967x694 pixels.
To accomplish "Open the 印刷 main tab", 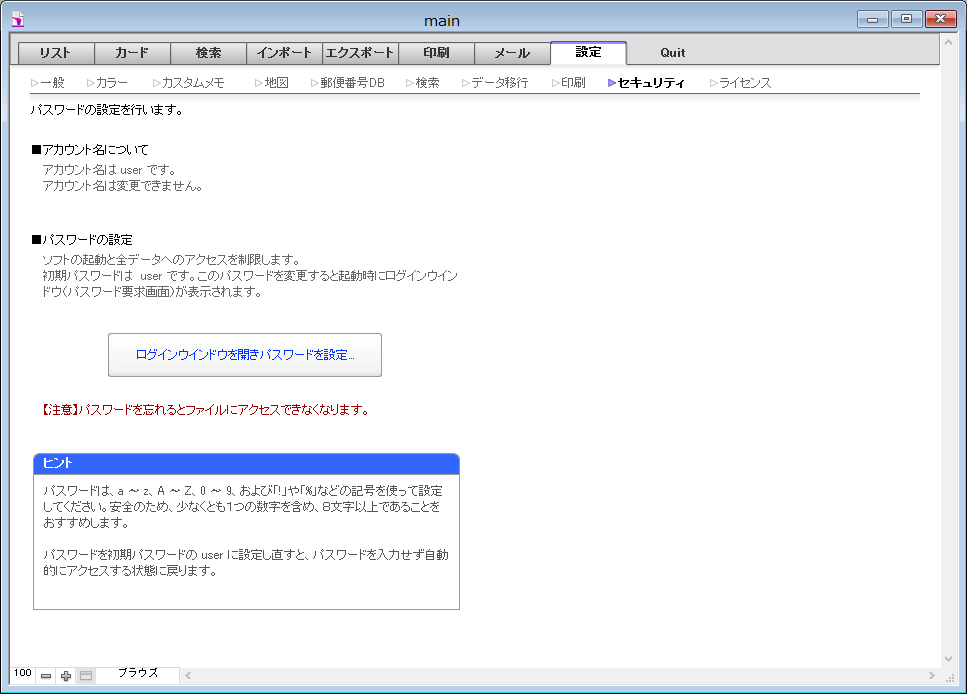I will [x=436, y=53].
